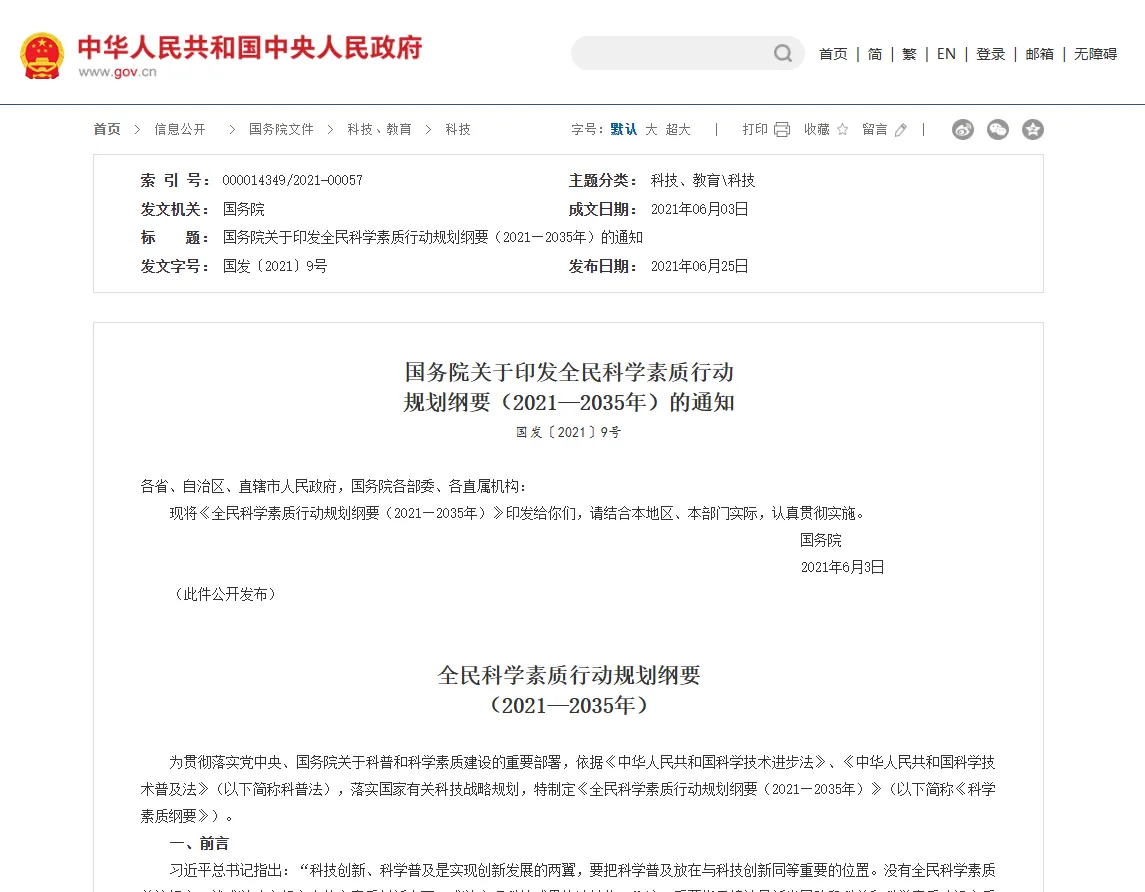Open 邮箱 mailbox link

pos(1040,54)
